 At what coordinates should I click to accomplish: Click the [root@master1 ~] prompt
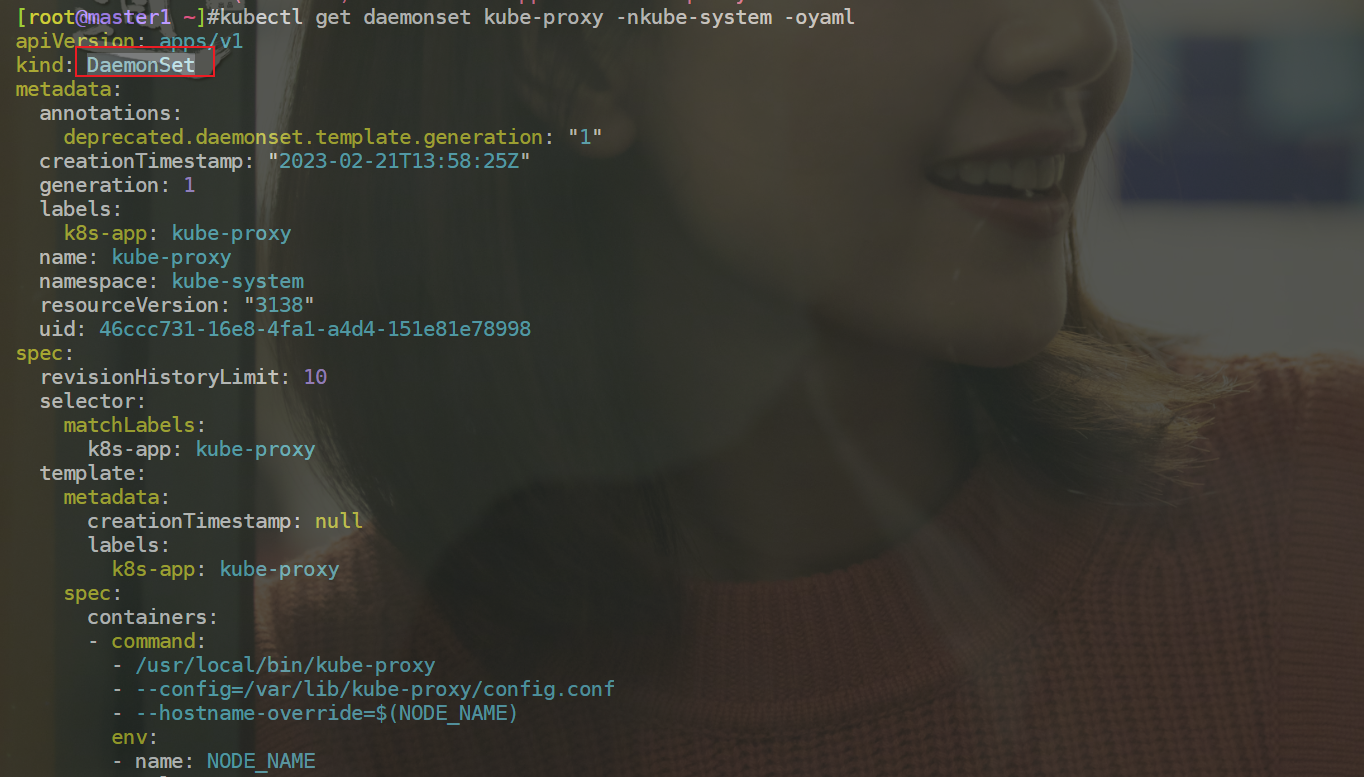point(111,17)
